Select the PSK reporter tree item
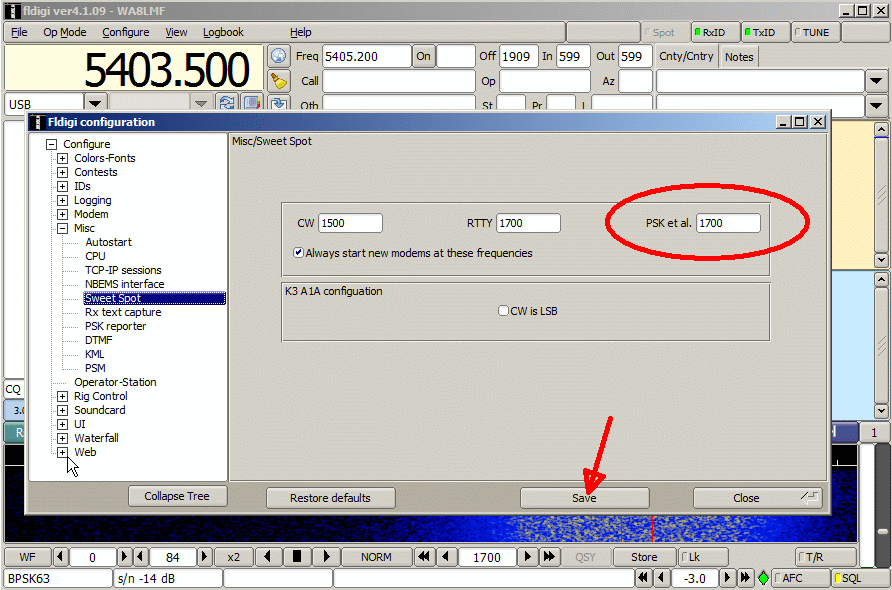892x590 pixels. 115,326
